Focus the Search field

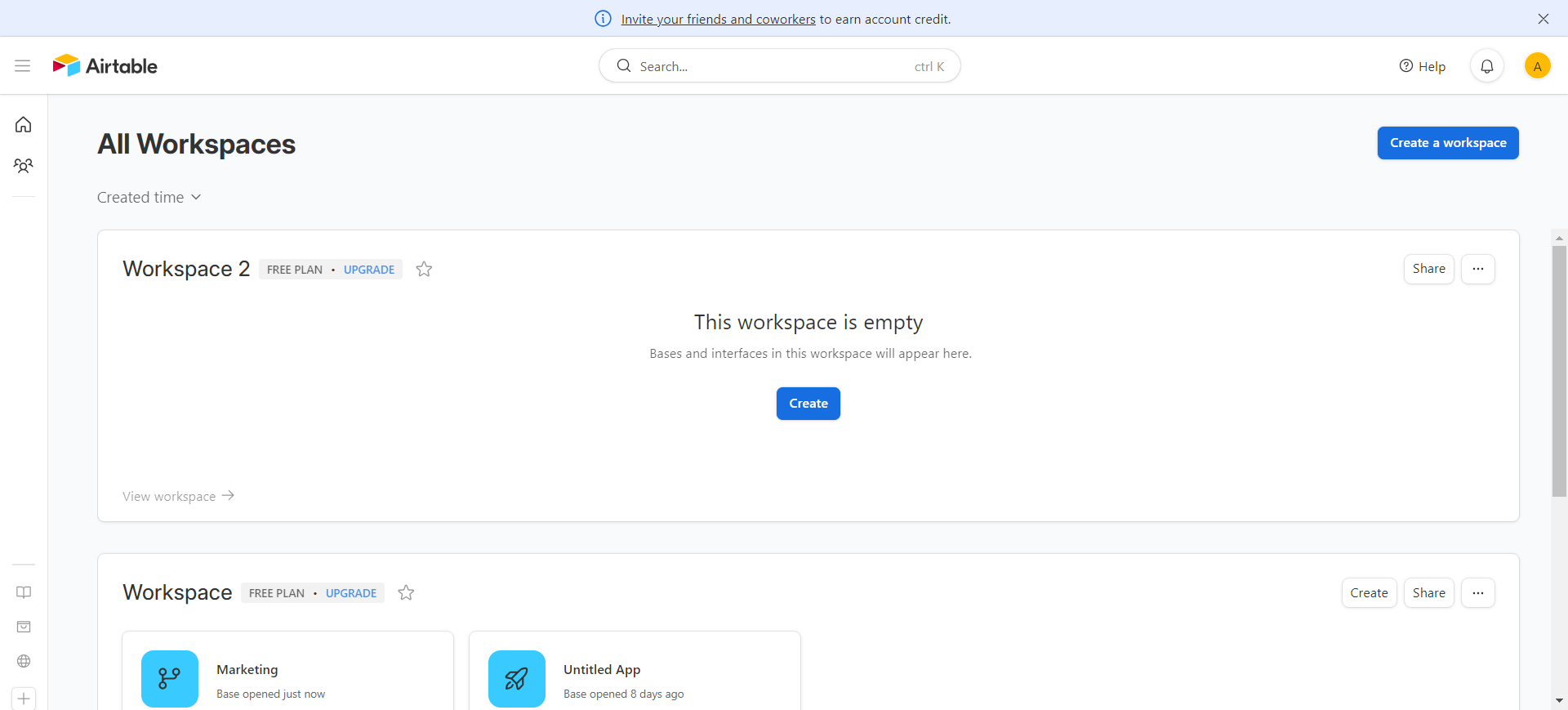pos(780,66)
